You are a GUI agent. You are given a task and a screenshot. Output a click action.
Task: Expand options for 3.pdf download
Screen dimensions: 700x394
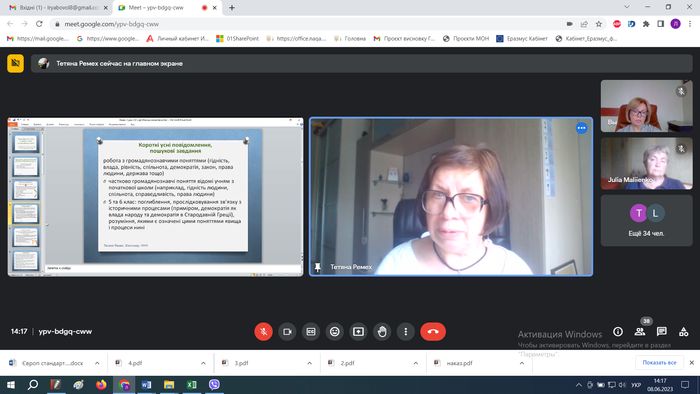[309, 363]
